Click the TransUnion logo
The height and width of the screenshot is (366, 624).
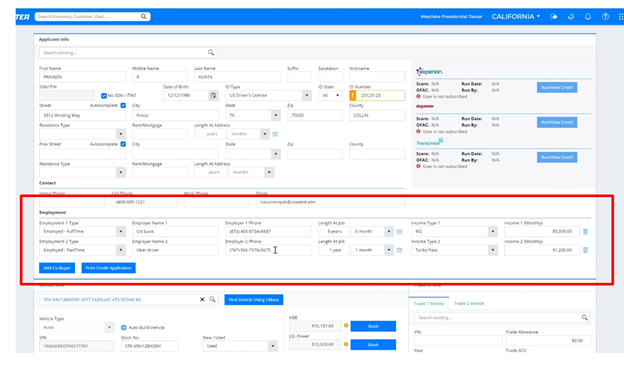(x=429, y=142)
